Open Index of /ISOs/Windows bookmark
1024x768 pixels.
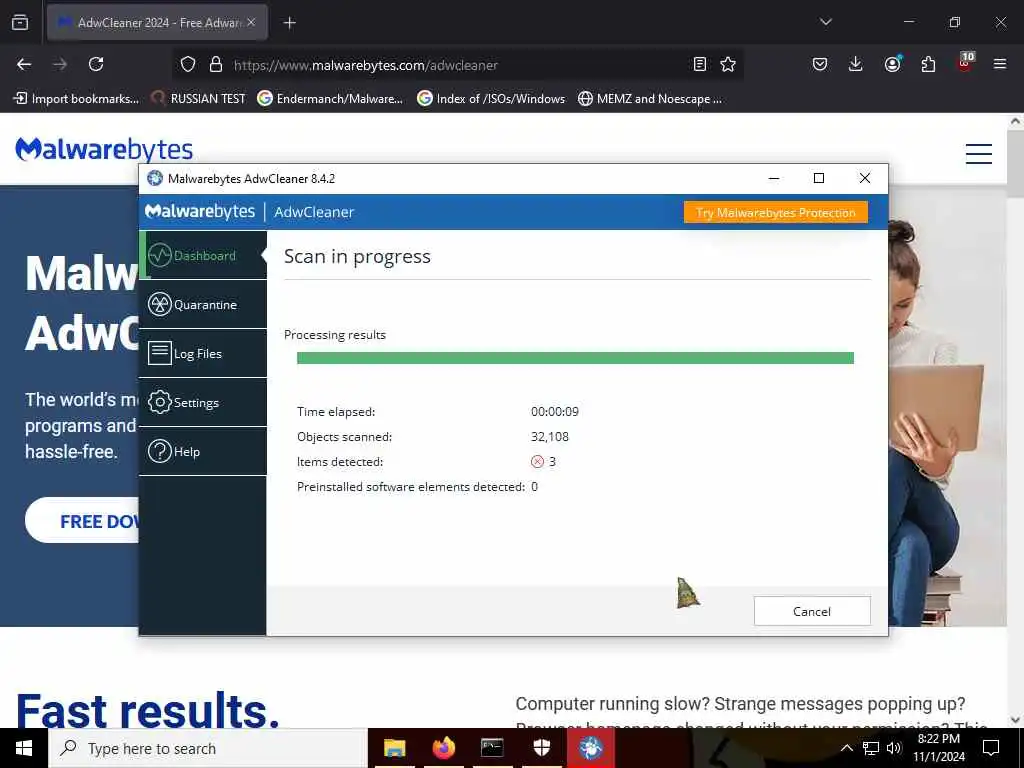(x=491, y=99)
